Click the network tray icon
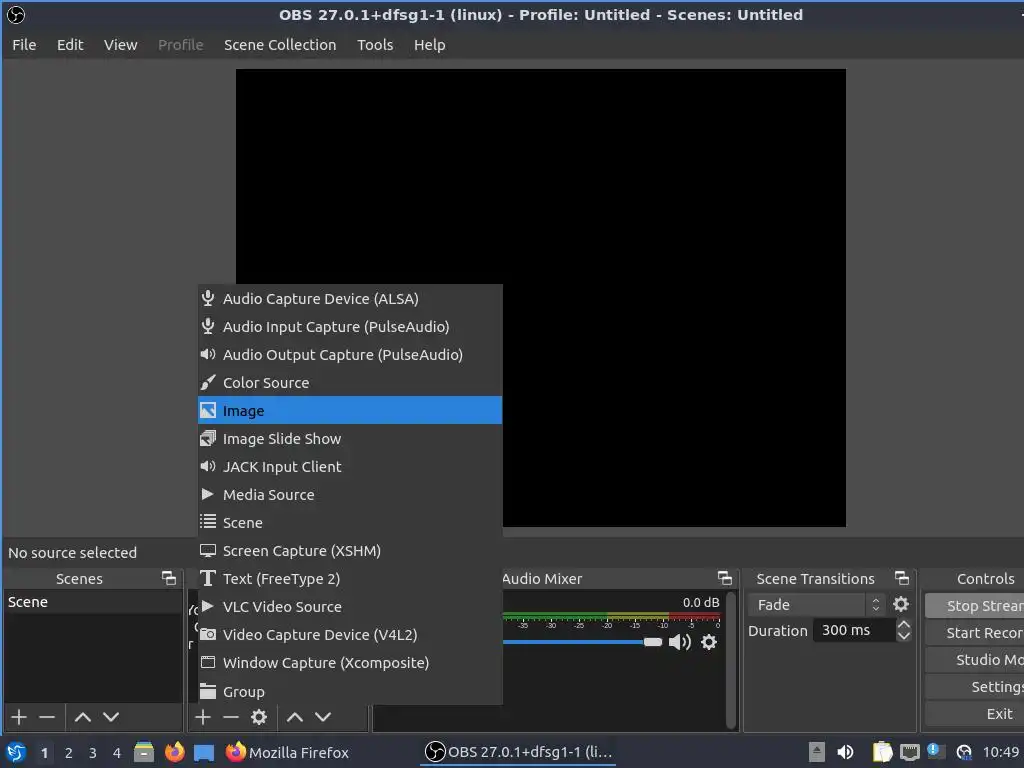This screenshot has width=1024, height=768. [910, 752]
